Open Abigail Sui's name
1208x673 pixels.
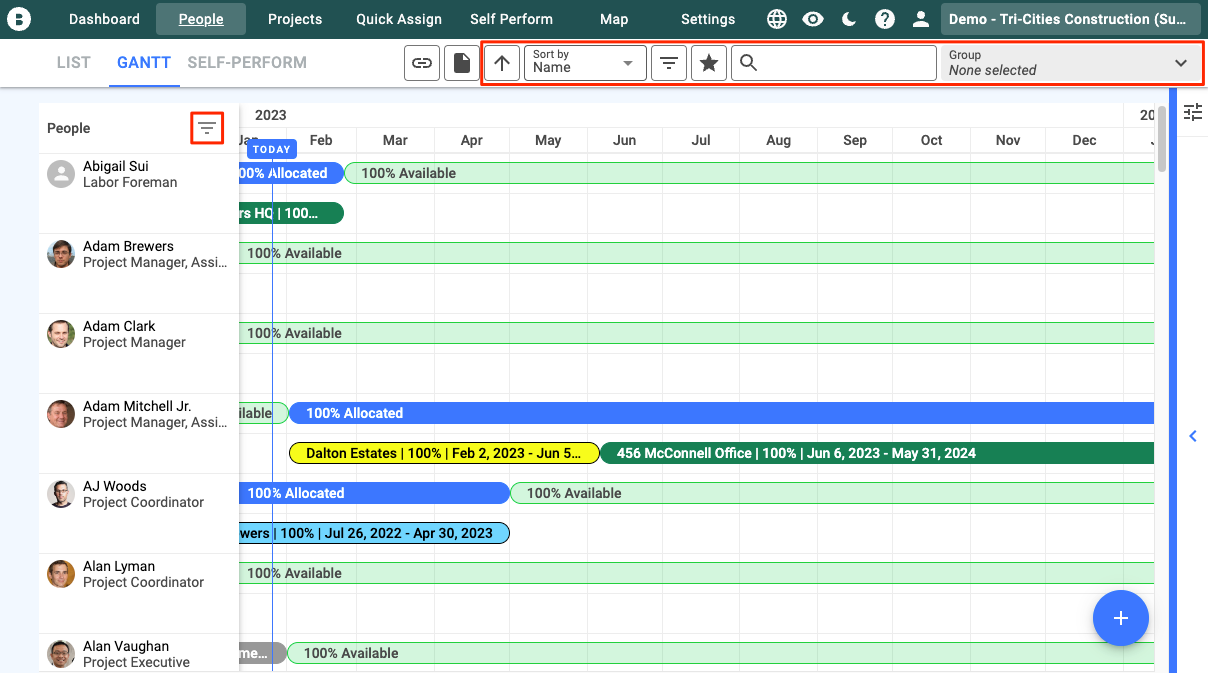[x=116, y=166]
